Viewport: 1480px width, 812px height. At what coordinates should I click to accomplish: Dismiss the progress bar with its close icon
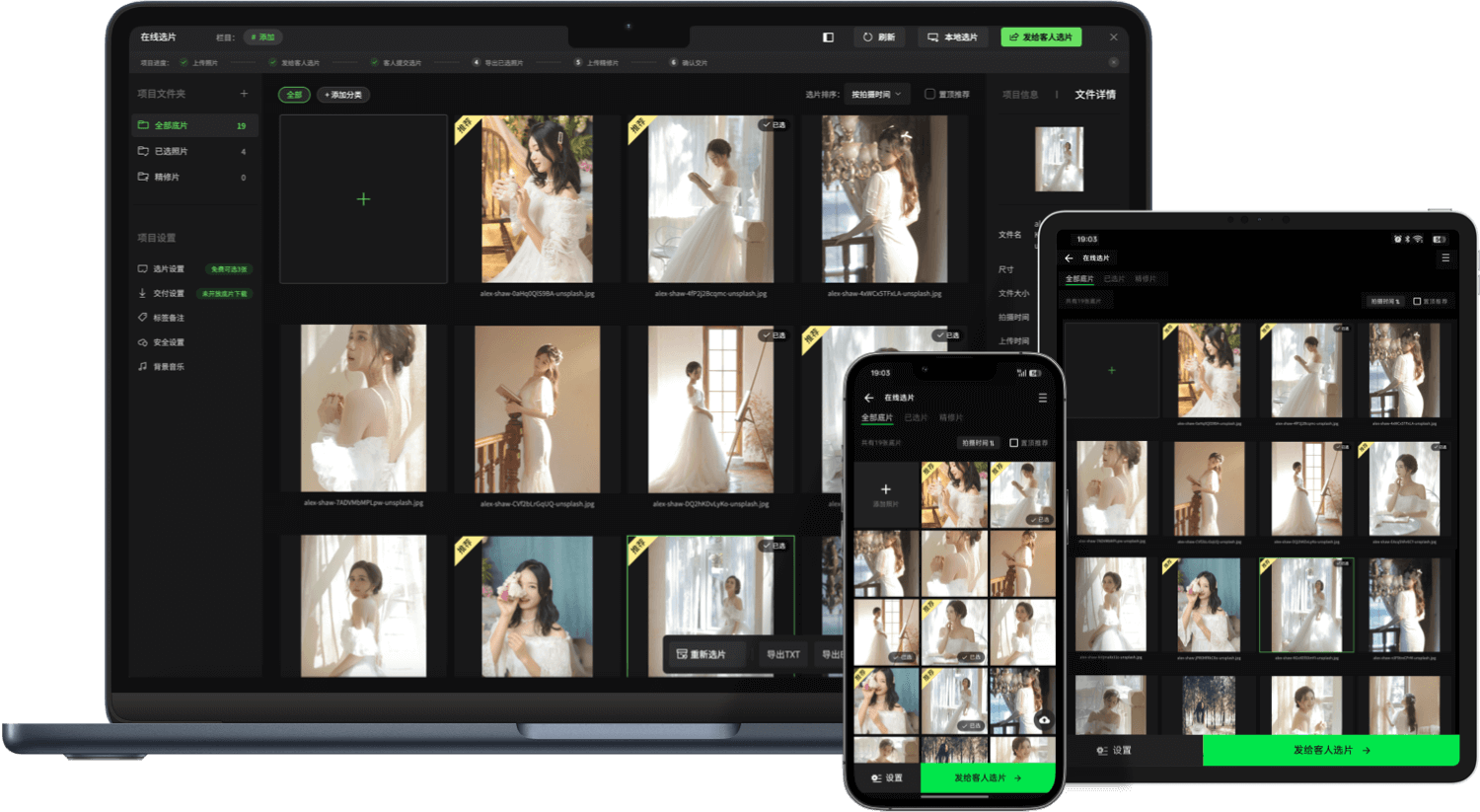coord(1113,62)
